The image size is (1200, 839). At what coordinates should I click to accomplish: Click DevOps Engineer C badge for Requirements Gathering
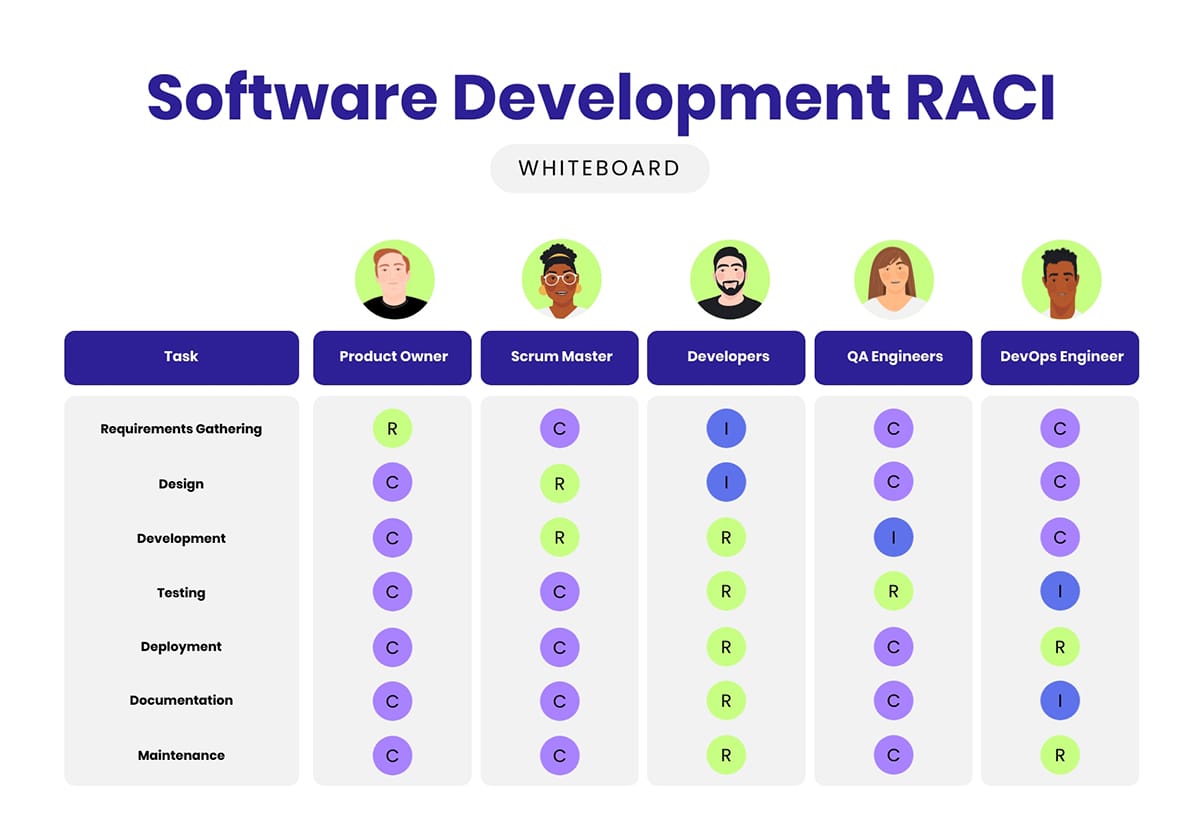(1060, 429)
